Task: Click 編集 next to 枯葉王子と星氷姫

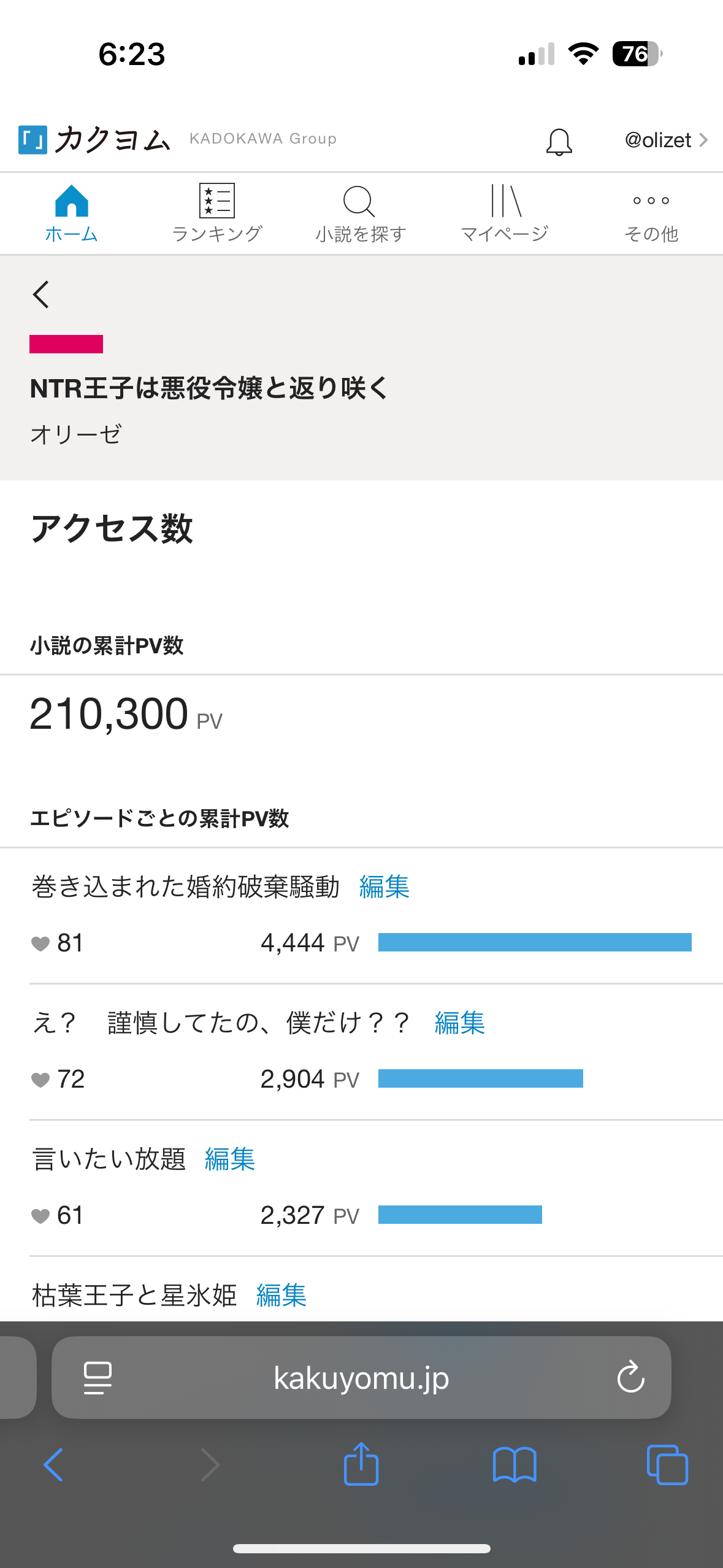Action: pos(281,1296)
